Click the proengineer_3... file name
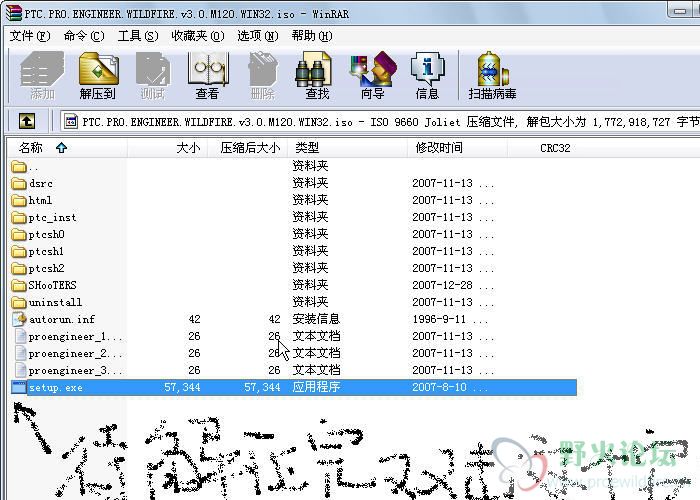The width and height of the screenshot is (700, 500). coord(75,371)
